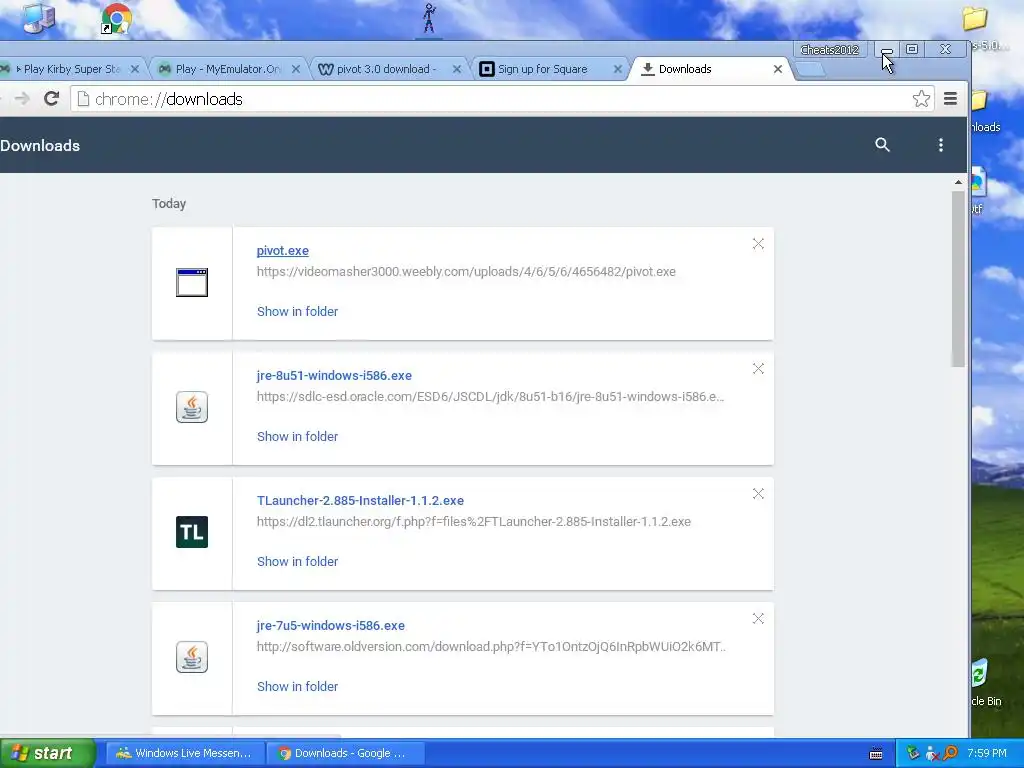Click the on-screen keyboard tray icon
The image size is (1024, 768).
(x=876, y=754)
